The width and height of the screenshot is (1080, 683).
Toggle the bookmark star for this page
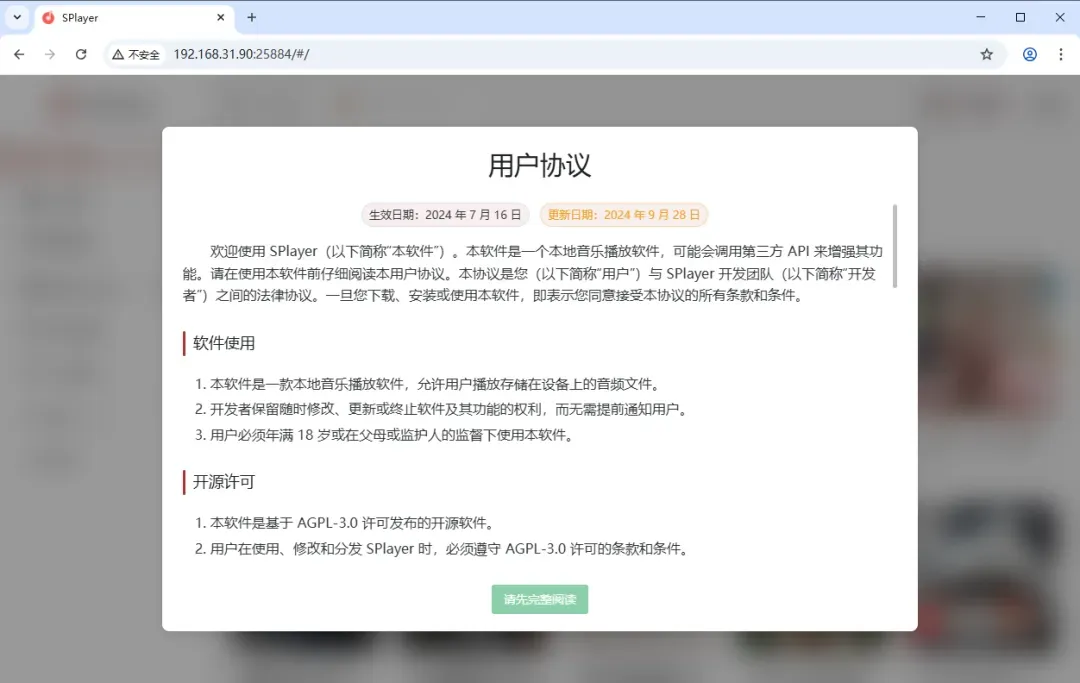pyautogui.click(x=987, y=54)
